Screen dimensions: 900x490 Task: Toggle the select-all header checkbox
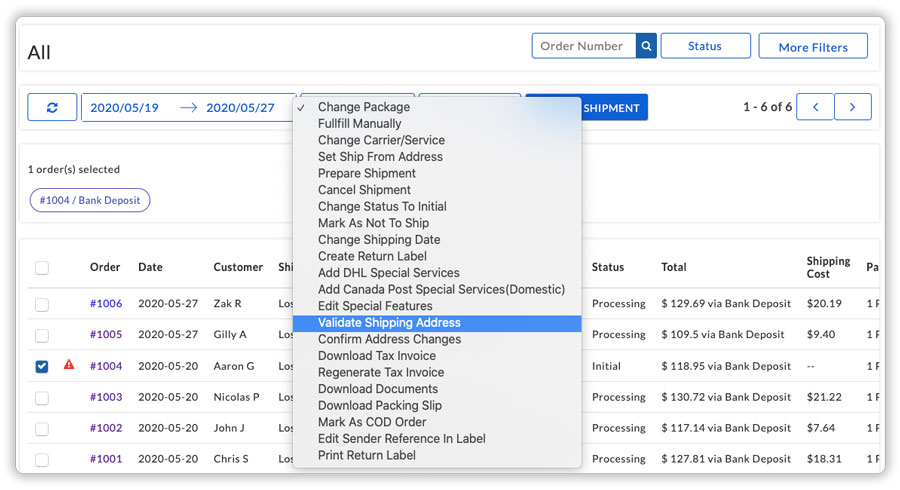[42, 268]
